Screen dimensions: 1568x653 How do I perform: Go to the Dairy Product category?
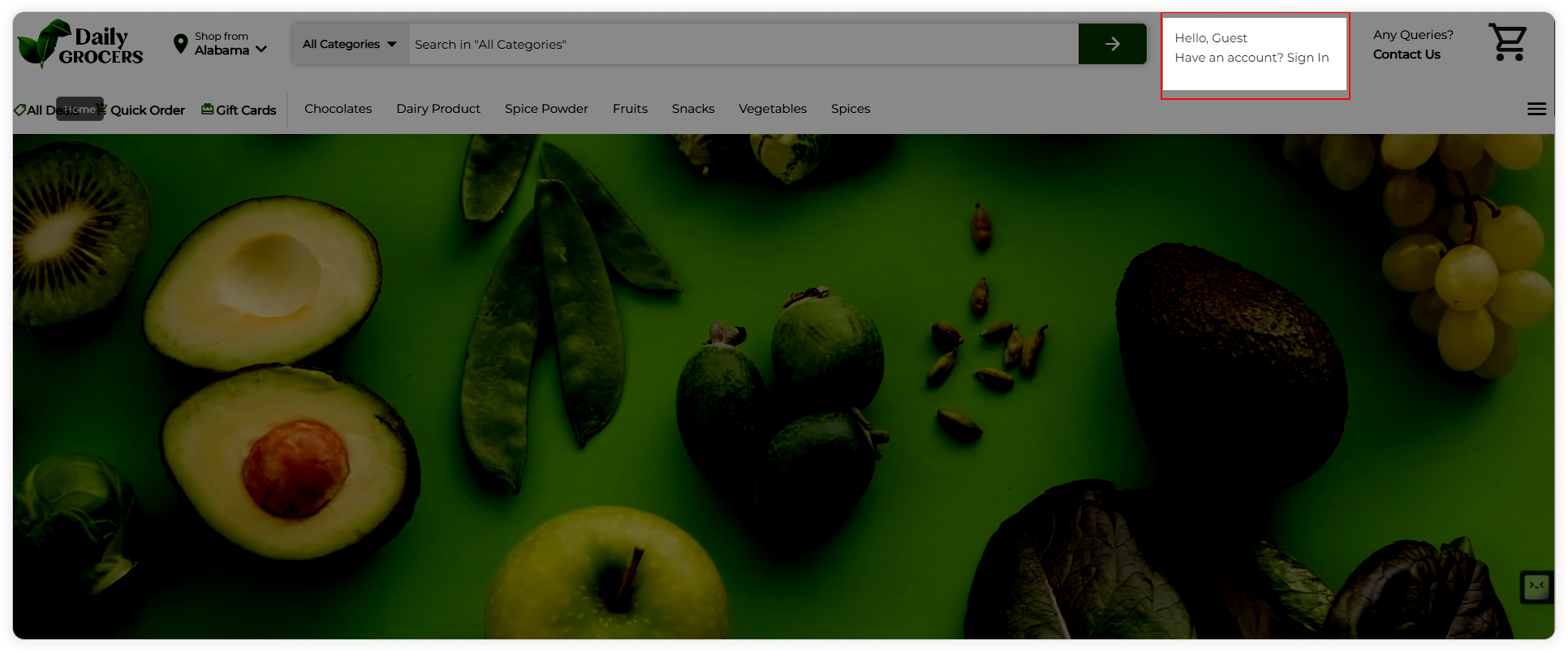click(438, 109)
